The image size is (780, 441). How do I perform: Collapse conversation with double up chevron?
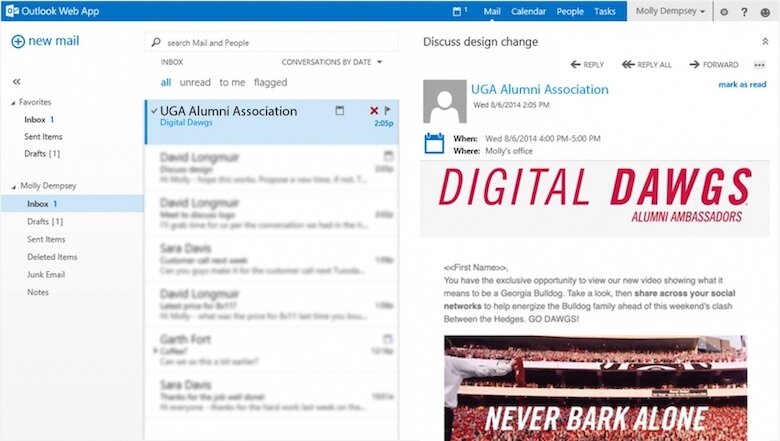pyautogui.click(x=765, y=42)
